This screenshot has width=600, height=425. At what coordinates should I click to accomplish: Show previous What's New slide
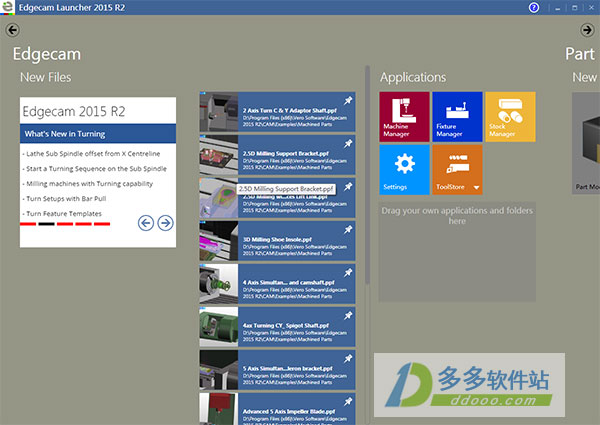pyautogui.click(x=146, y=223)
